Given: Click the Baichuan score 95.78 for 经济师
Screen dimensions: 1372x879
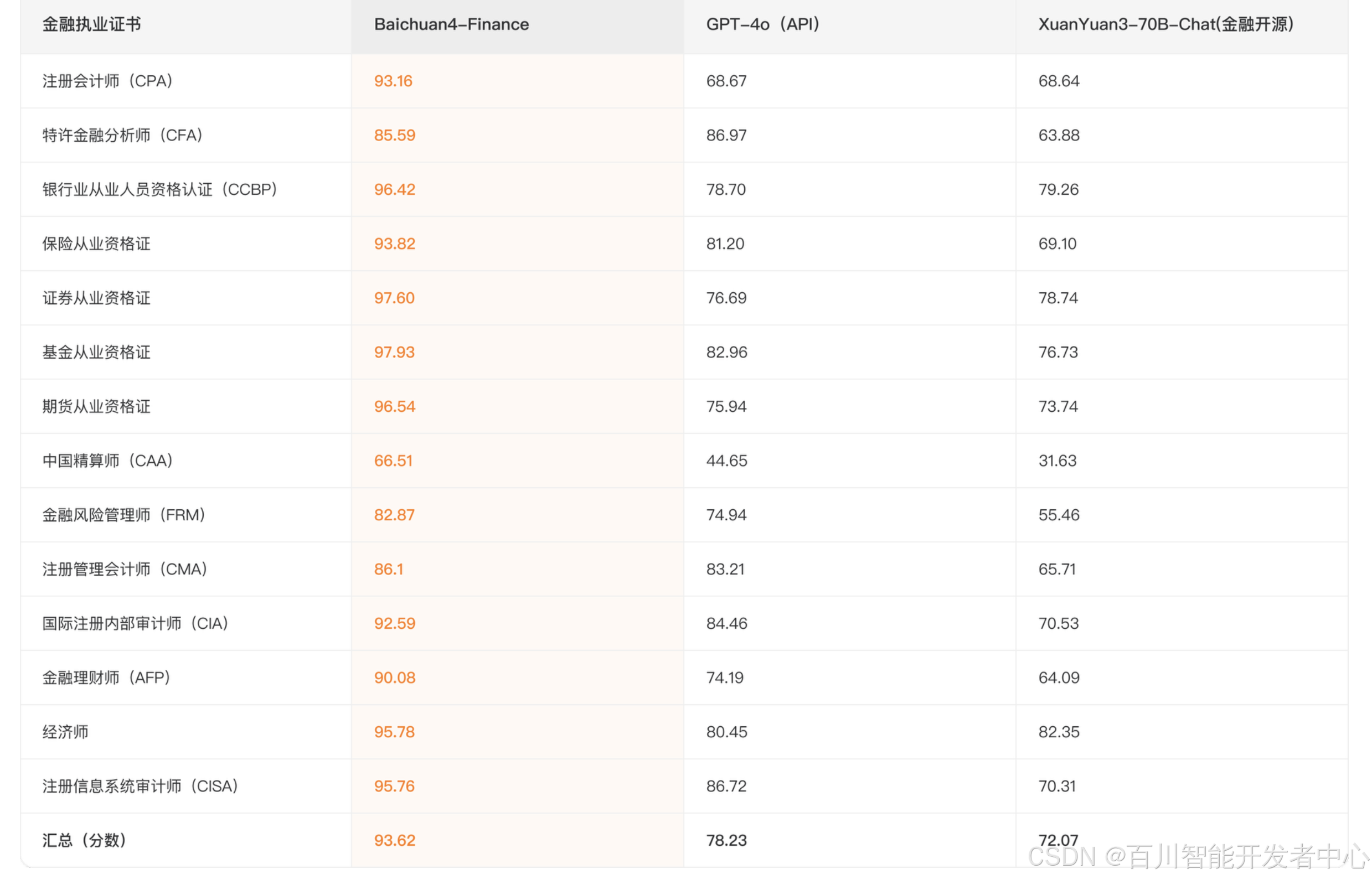Looking at the screenshot, I should [x=394, y=732].
